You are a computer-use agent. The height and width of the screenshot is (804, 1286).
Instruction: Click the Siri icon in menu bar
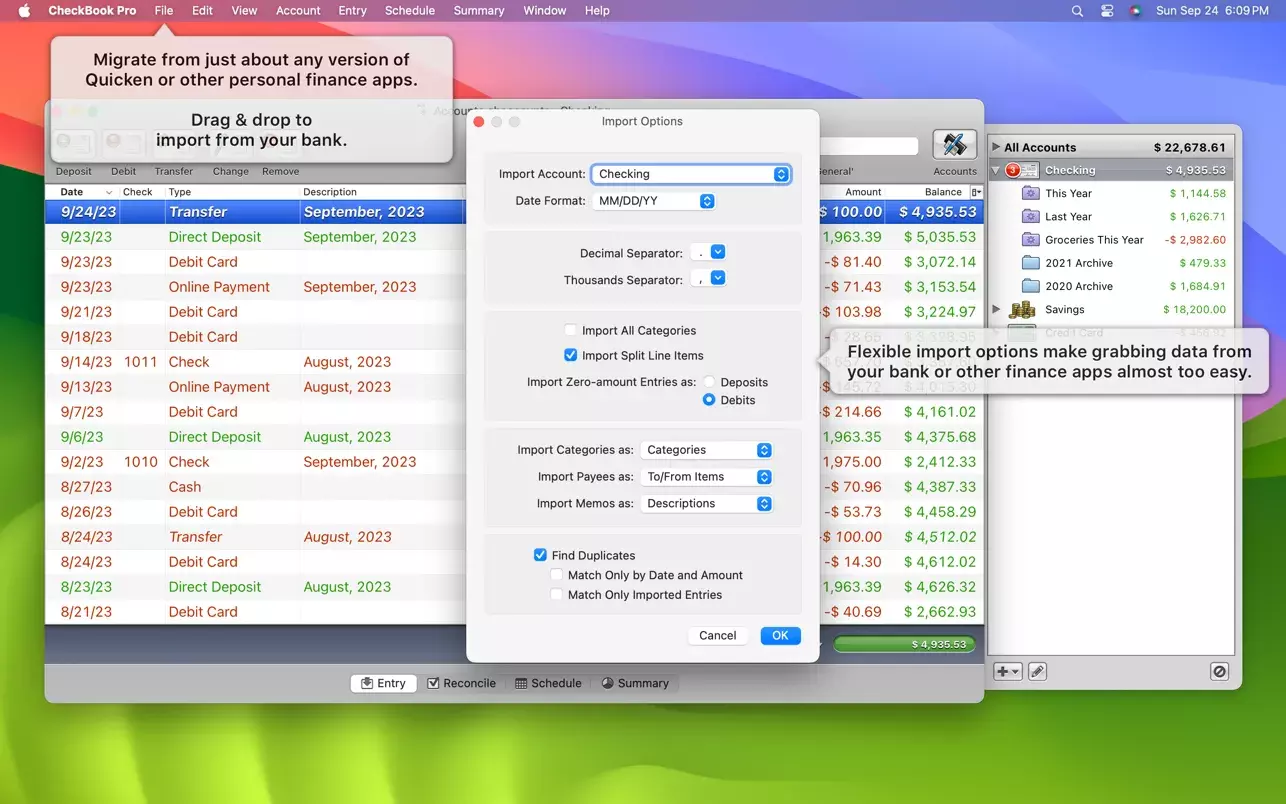click(x=1135, y=11)
